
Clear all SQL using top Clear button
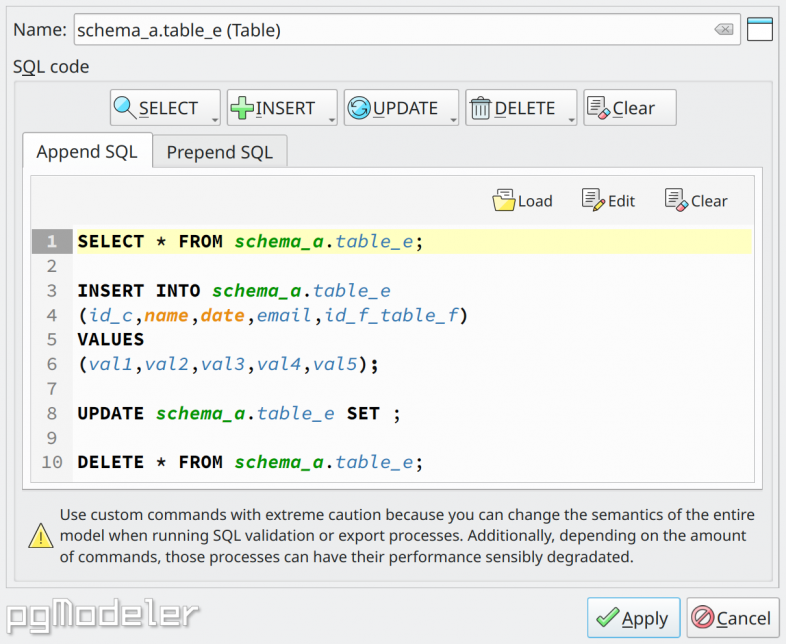click(x=630, y=108)
